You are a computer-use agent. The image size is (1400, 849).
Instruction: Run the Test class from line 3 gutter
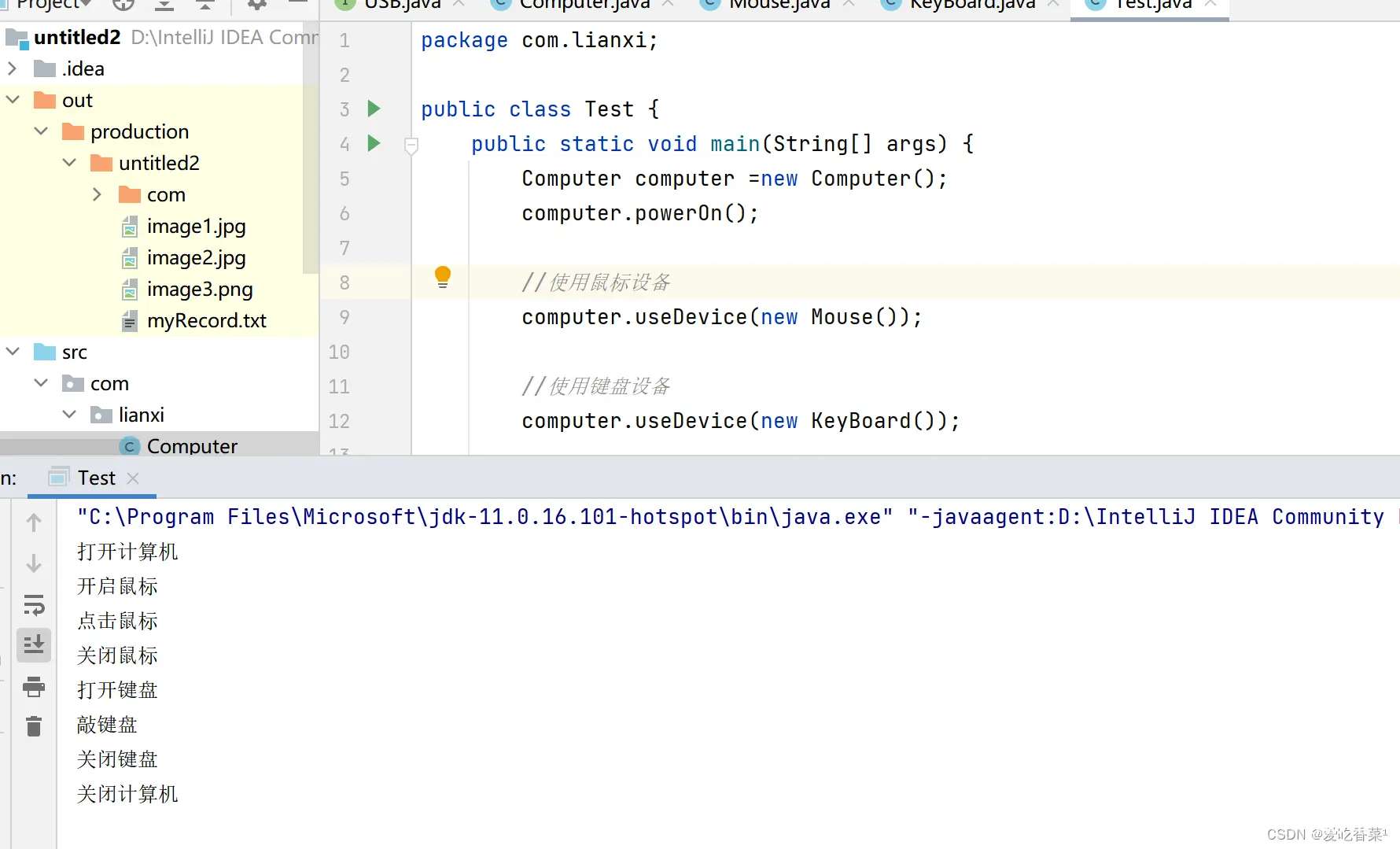coord(374,109)
